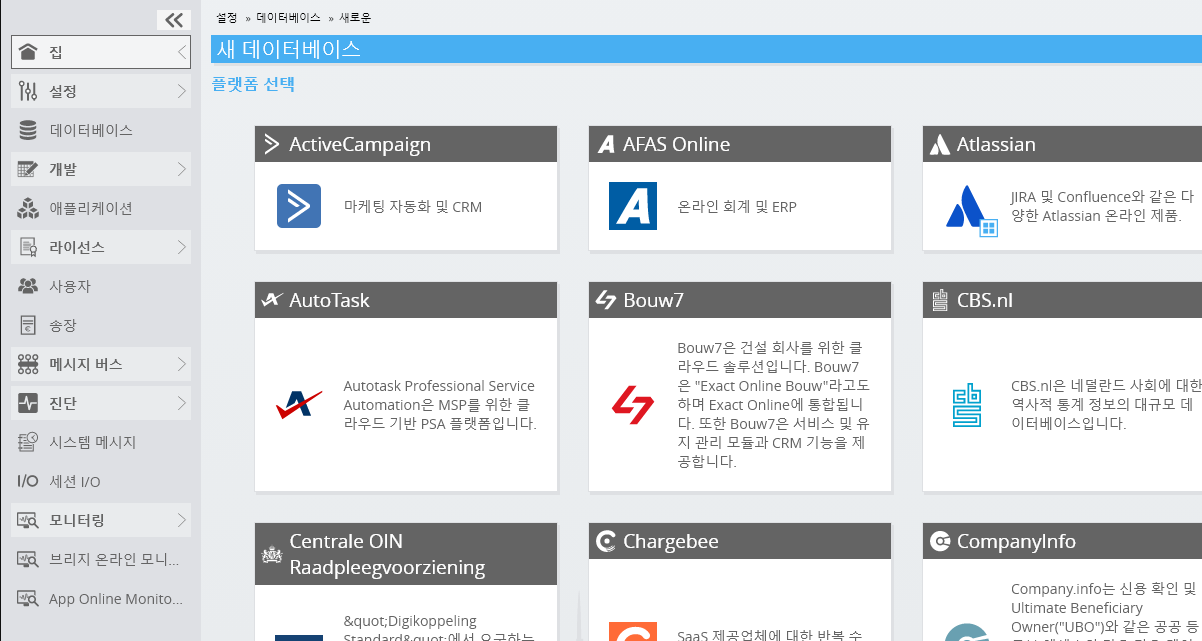Expand the 진단 menu arrow

pos(182,403)
